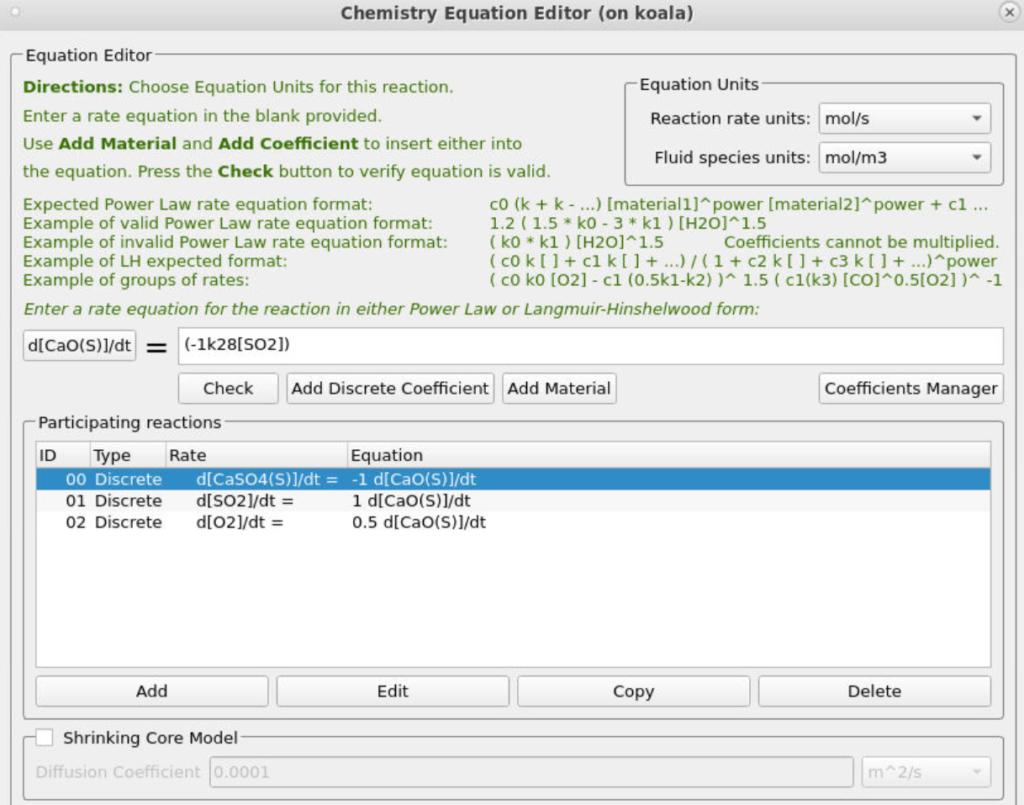Enable the Shrinking Core Model checkbox
Image resolution: width=1024 pixels, height=805 pixels.
(45, 738)
